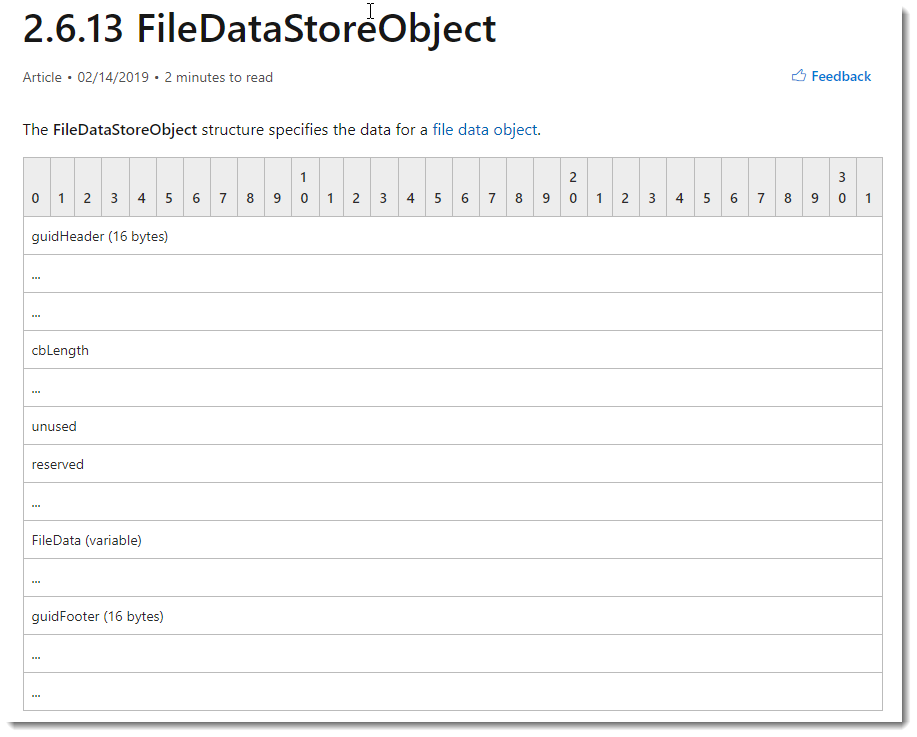
Task: Click the page title heading text
Action: point(259,30)
